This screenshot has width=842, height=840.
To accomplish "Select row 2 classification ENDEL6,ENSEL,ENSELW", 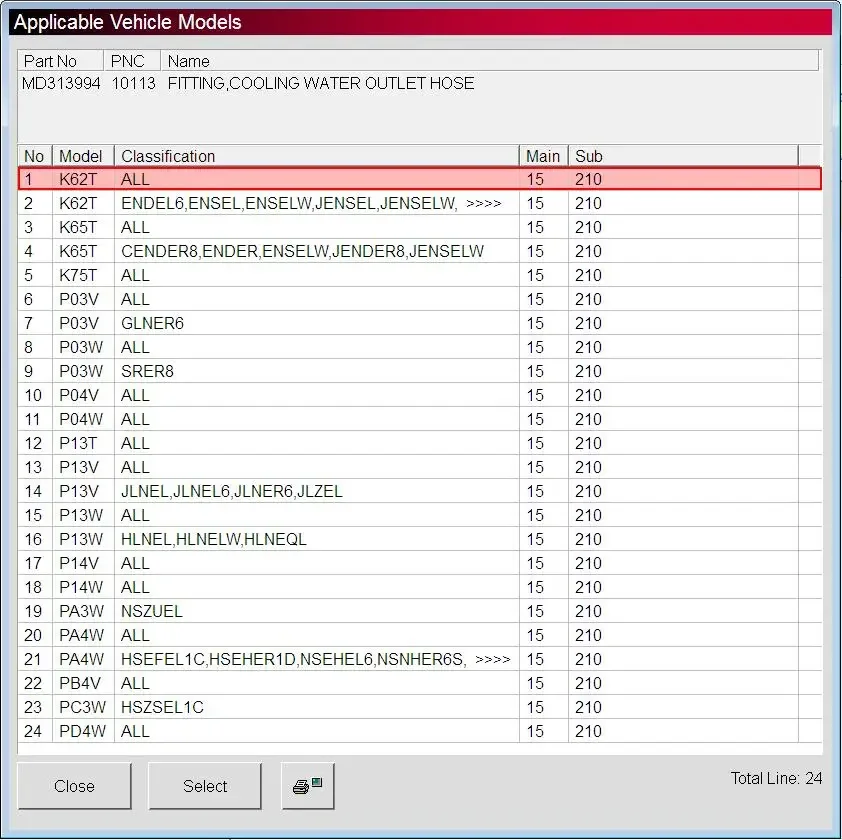I will click(x=289, y=204).
